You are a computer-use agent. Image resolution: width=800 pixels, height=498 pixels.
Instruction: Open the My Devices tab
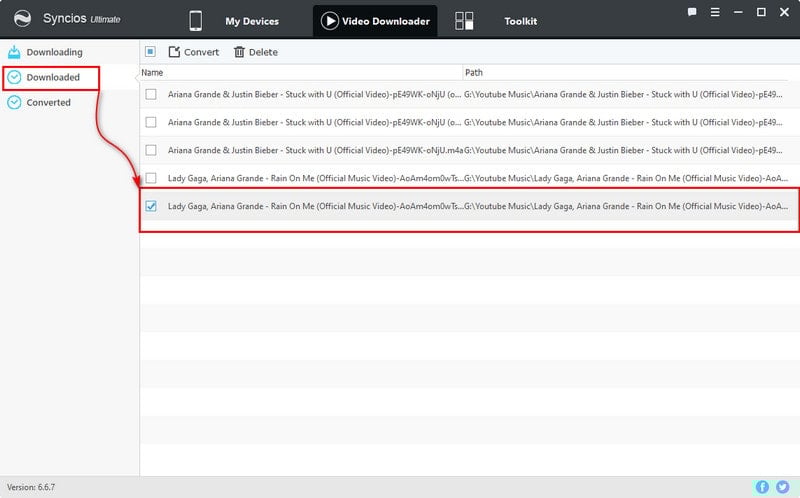point(252,21)
